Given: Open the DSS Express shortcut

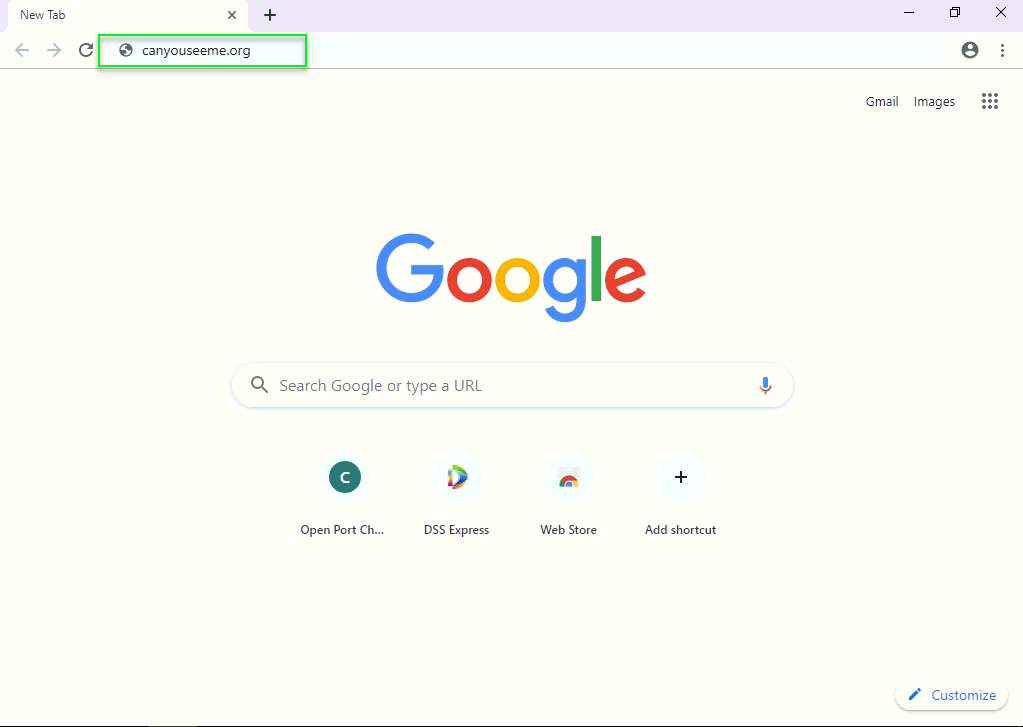Looking at the screenshot, I should point(457,496).
